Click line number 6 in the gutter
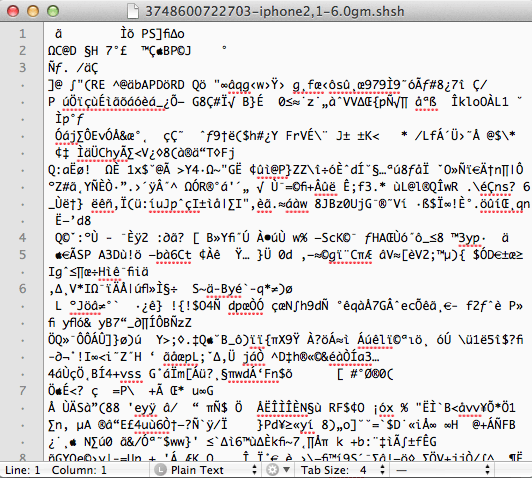This screenshot has height=478, width=532. 22,289
